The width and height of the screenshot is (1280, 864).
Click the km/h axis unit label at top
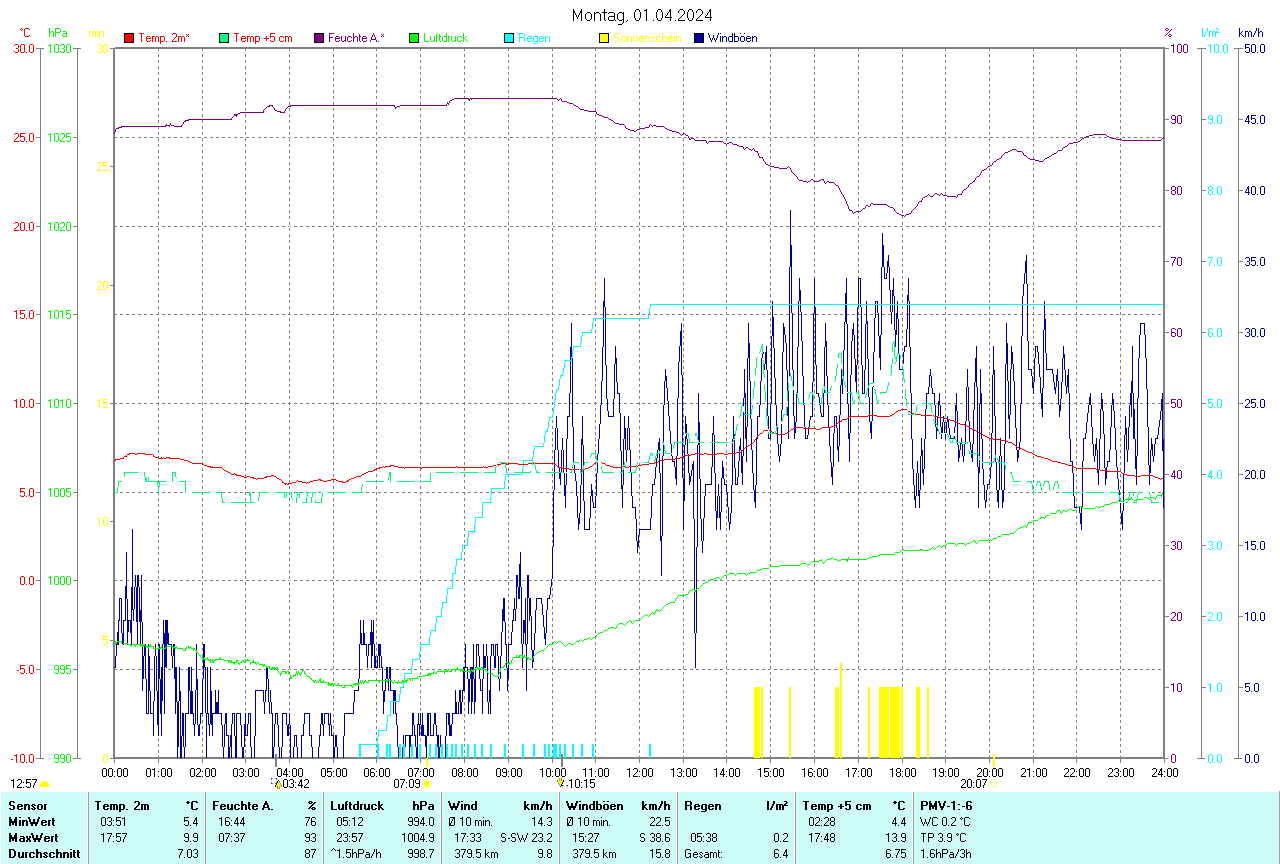(1251, 33)
